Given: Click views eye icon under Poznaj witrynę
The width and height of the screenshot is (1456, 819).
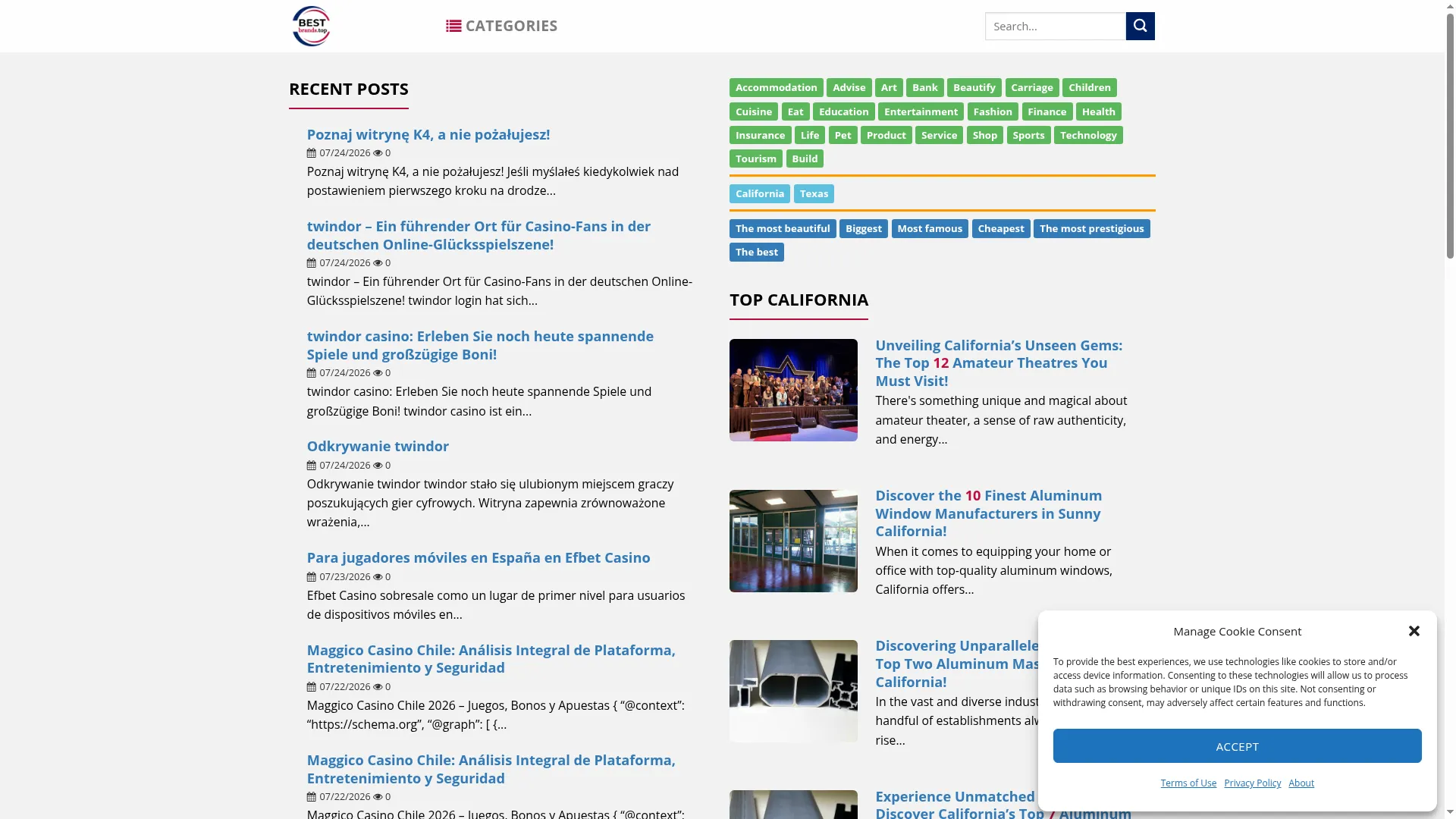Looking at the screenshot, I should (x=378, y=153).
